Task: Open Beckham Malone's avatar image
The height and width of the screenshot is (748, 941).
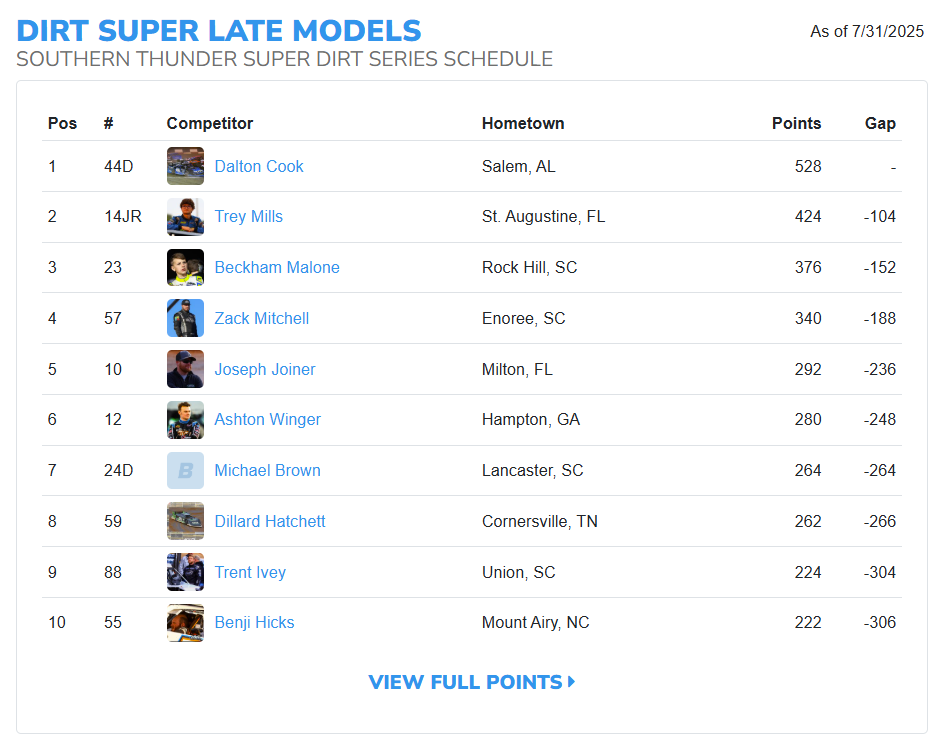Action: [185, 268]
